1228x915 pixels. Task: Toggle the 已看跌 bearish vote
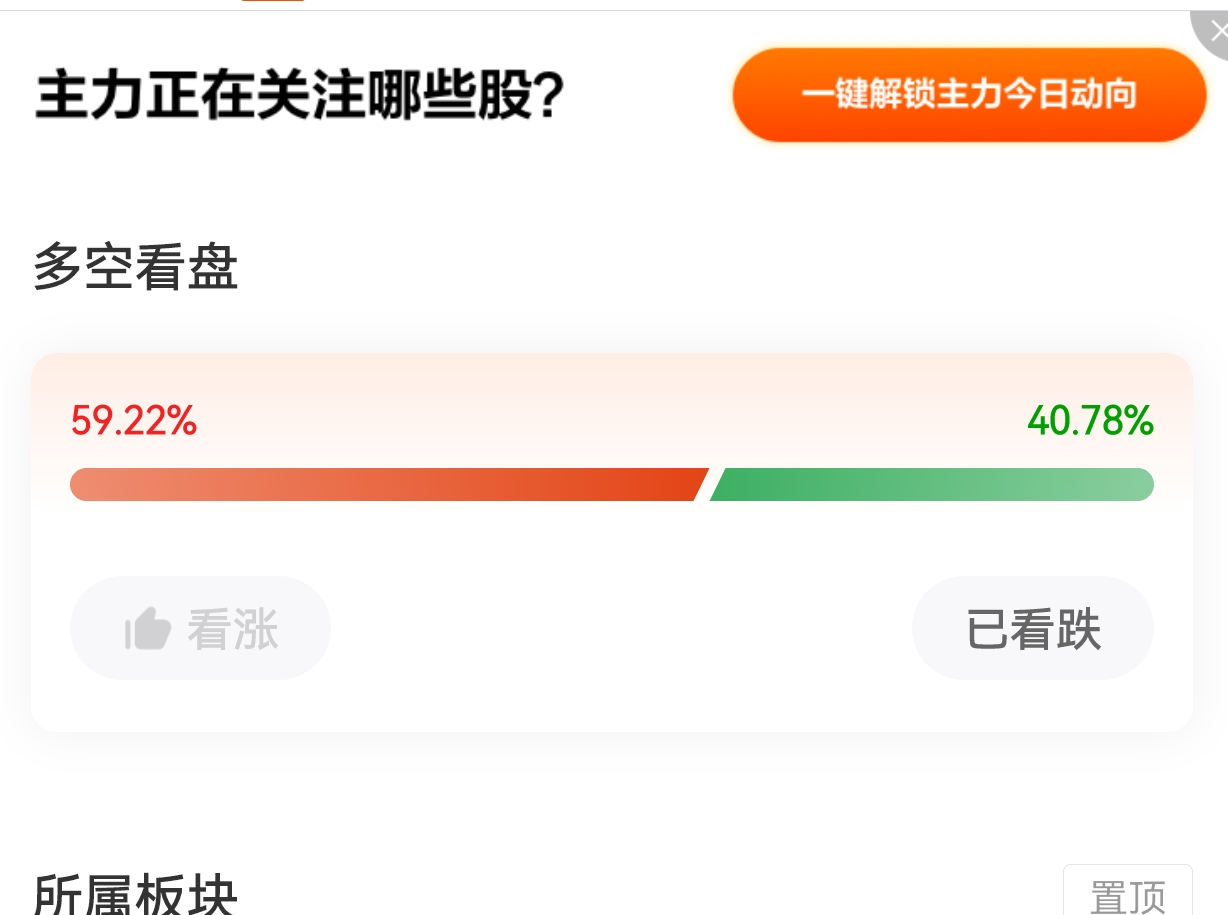[x=1033, y=629]
